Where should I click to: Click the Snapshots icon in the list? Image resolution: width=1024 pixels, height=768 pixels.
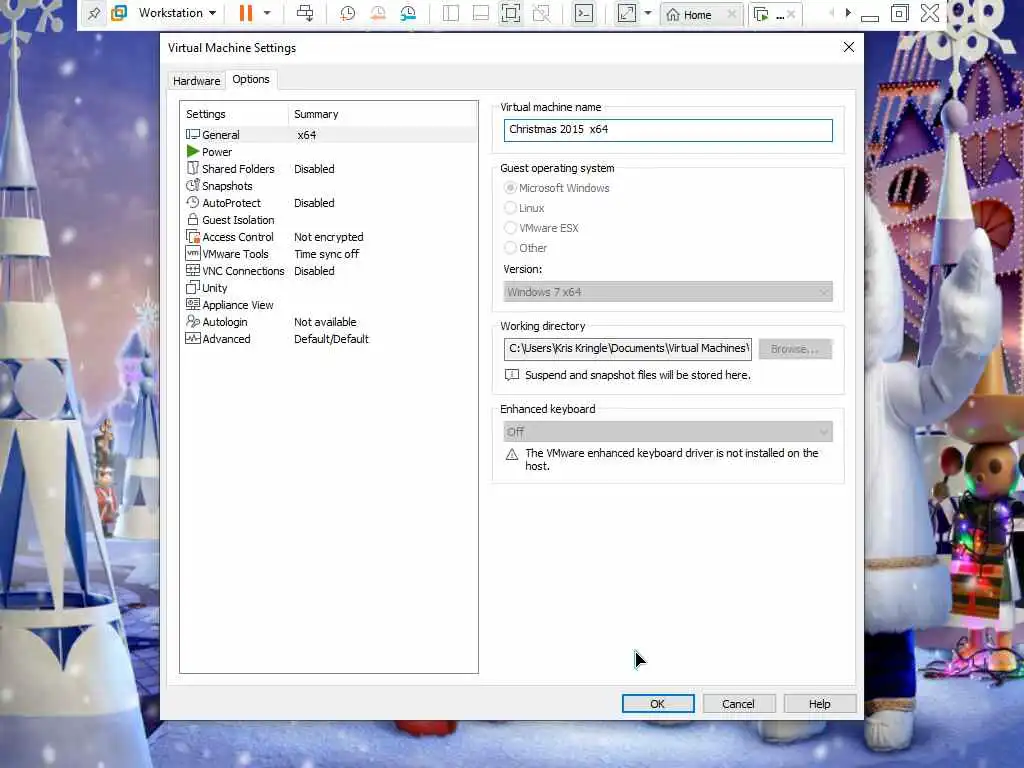tap(193, 185)
